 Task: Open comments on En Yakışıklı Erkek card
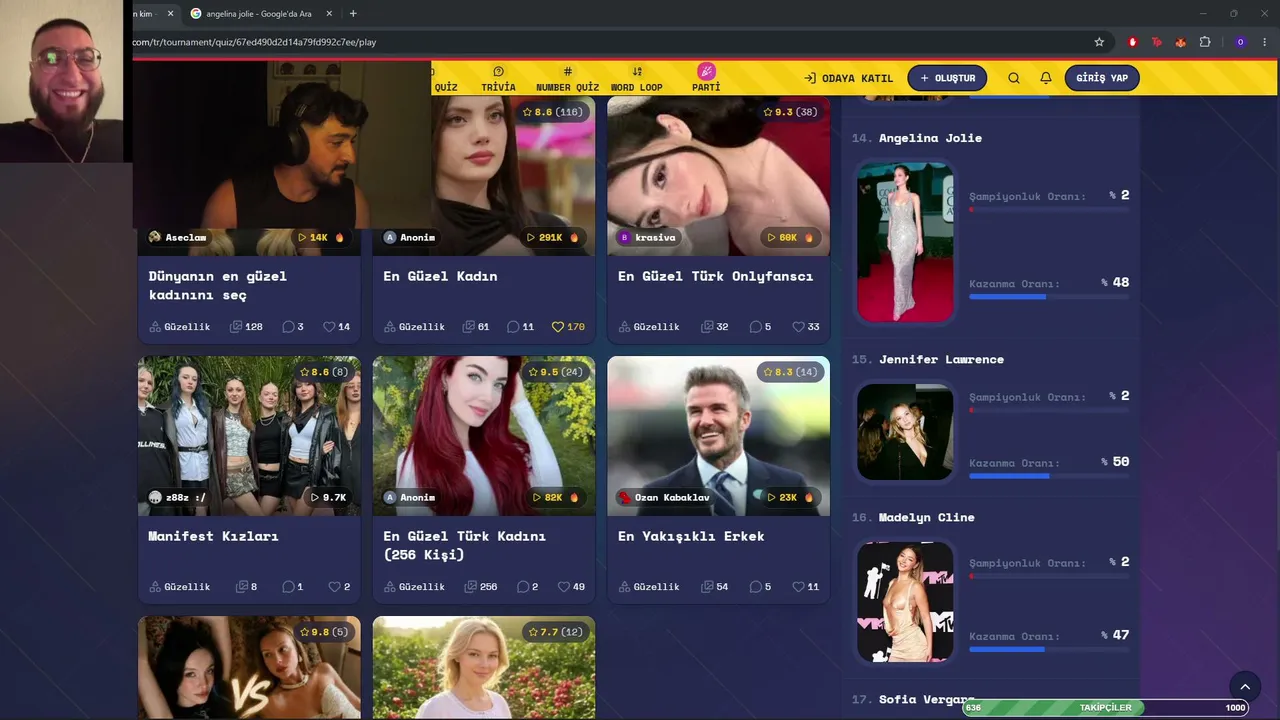point(760,587)
